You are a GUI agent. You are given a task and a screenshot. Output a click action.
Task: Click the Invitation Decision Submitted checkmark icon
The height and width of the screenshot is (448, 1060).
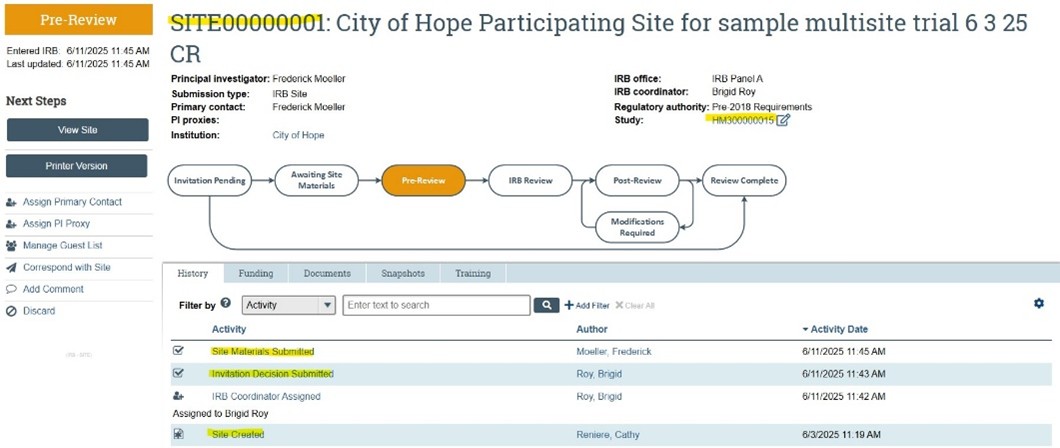[x=179, y=373]
